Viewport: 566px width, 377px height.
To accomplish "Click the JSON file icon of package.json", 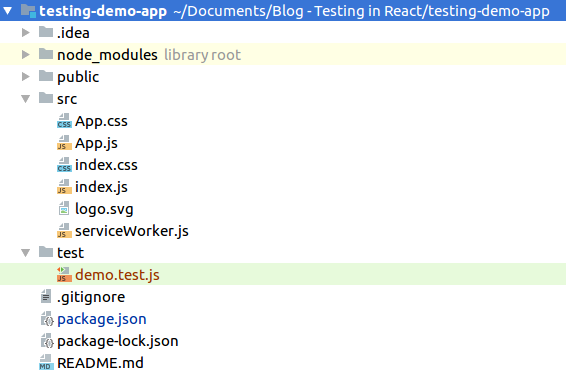I will 47,319.
